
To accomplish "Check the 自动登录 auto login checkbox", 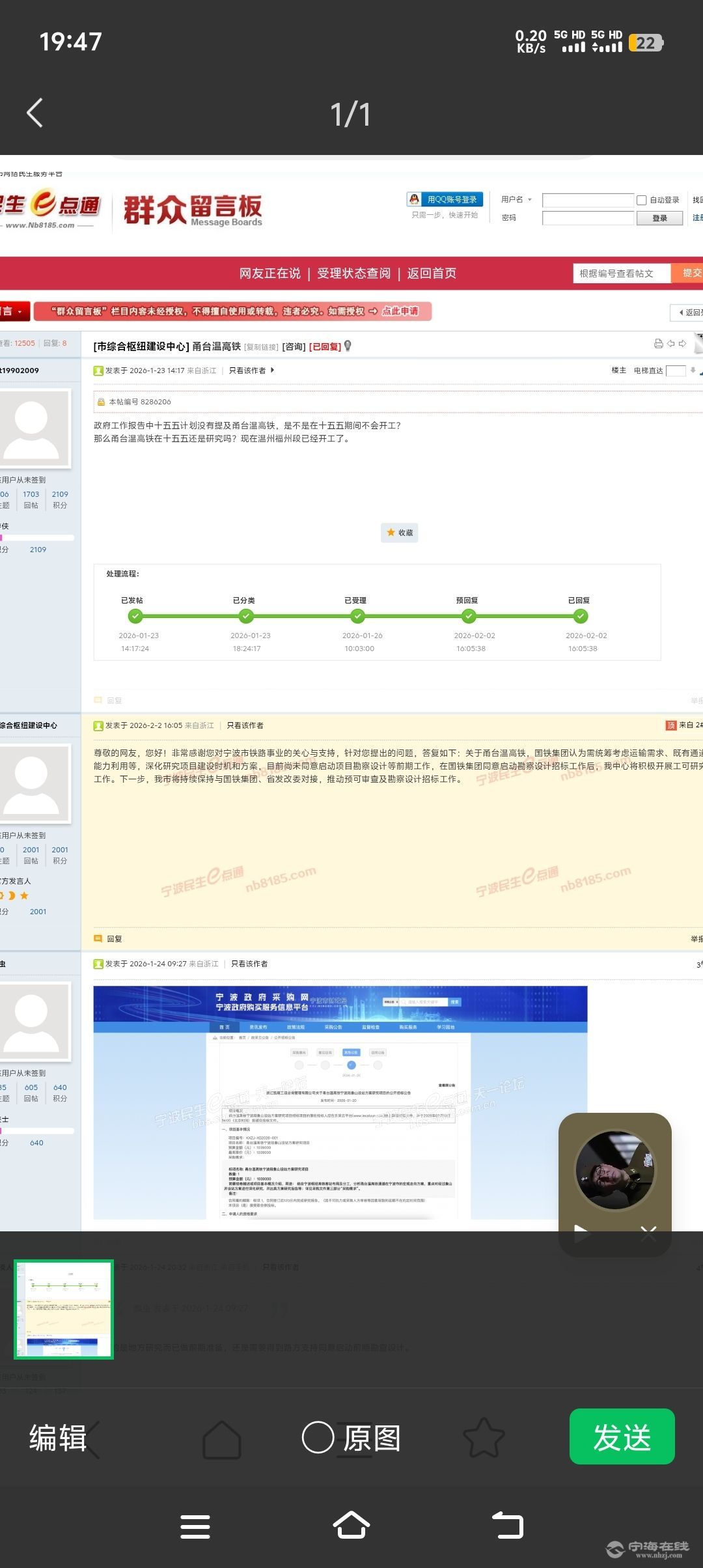I will [x=642, y=200].
